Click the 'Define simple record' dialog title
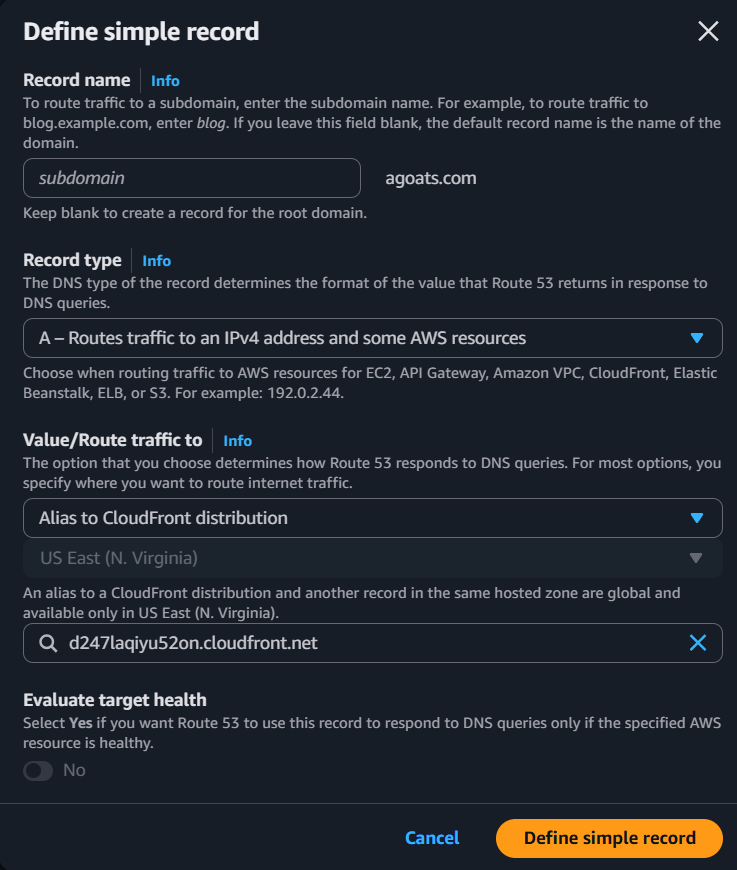737x870 pixels. 141,31
